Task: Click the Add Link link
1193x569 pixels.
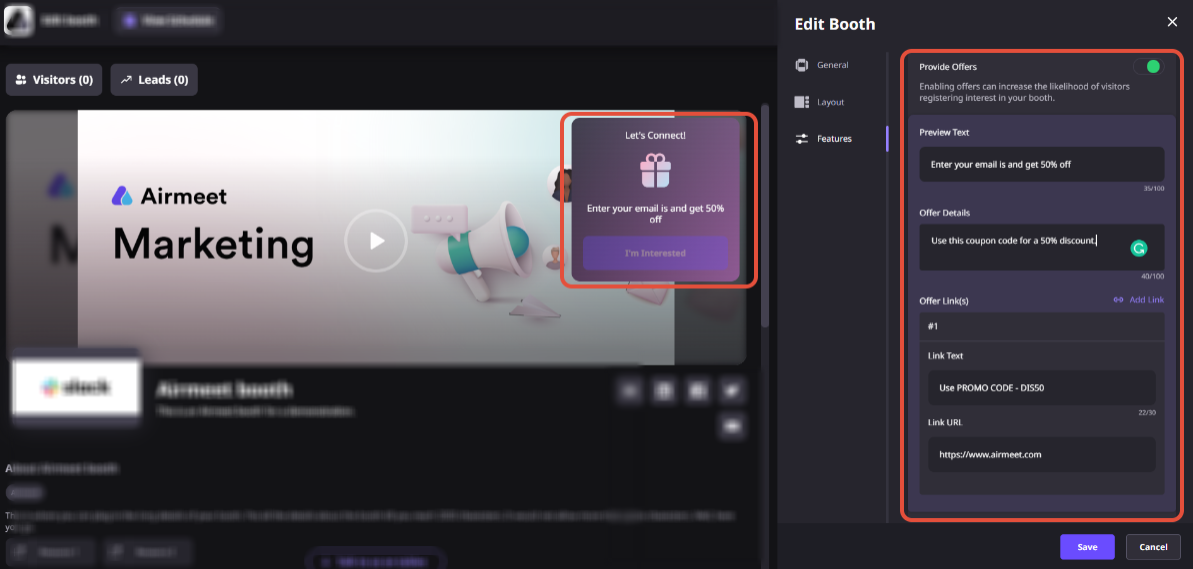Action: pyautogui.click(x=1138, y=300)
